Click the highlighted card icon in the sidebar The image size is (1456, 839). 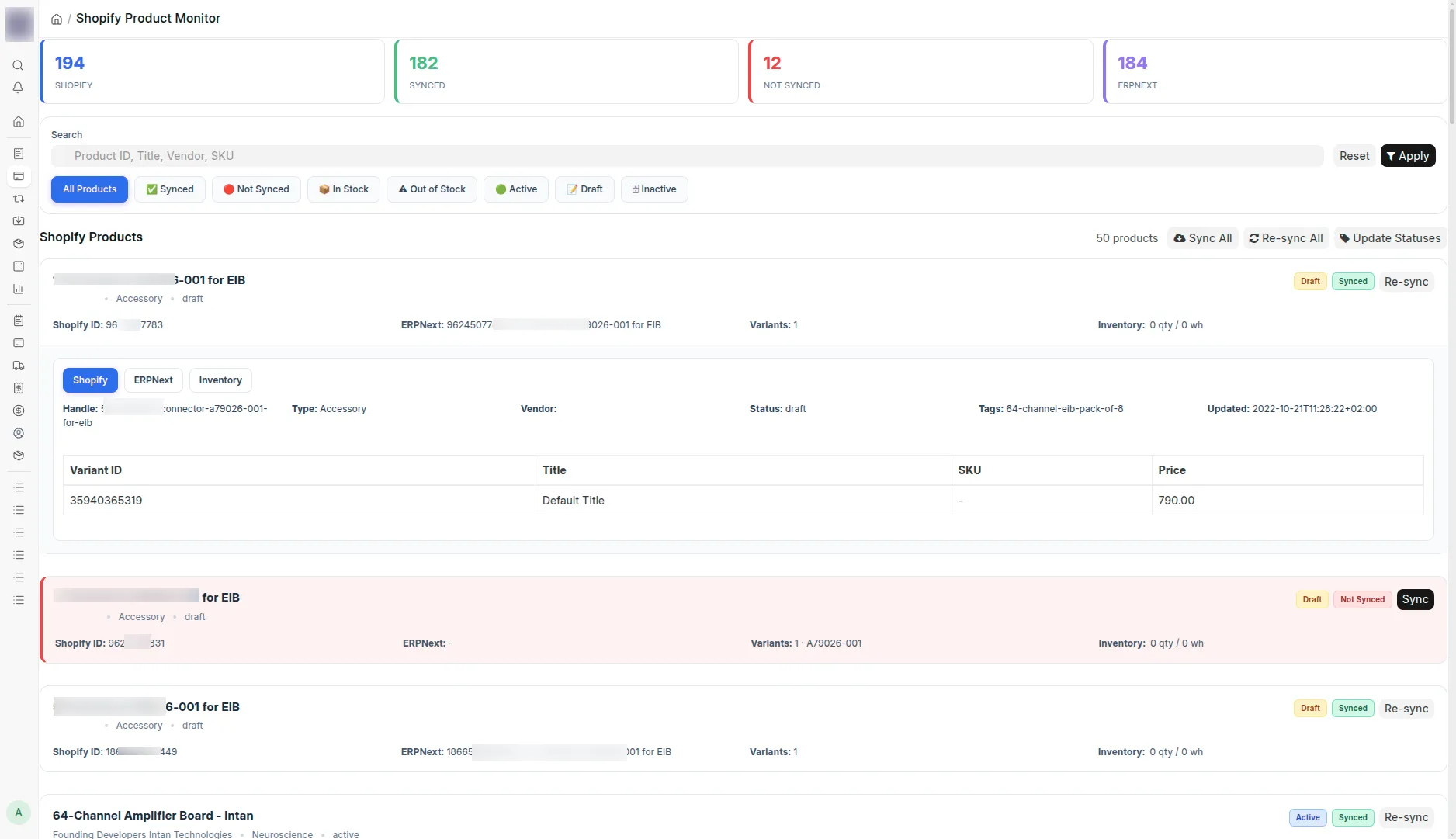(x=19, y=176)
